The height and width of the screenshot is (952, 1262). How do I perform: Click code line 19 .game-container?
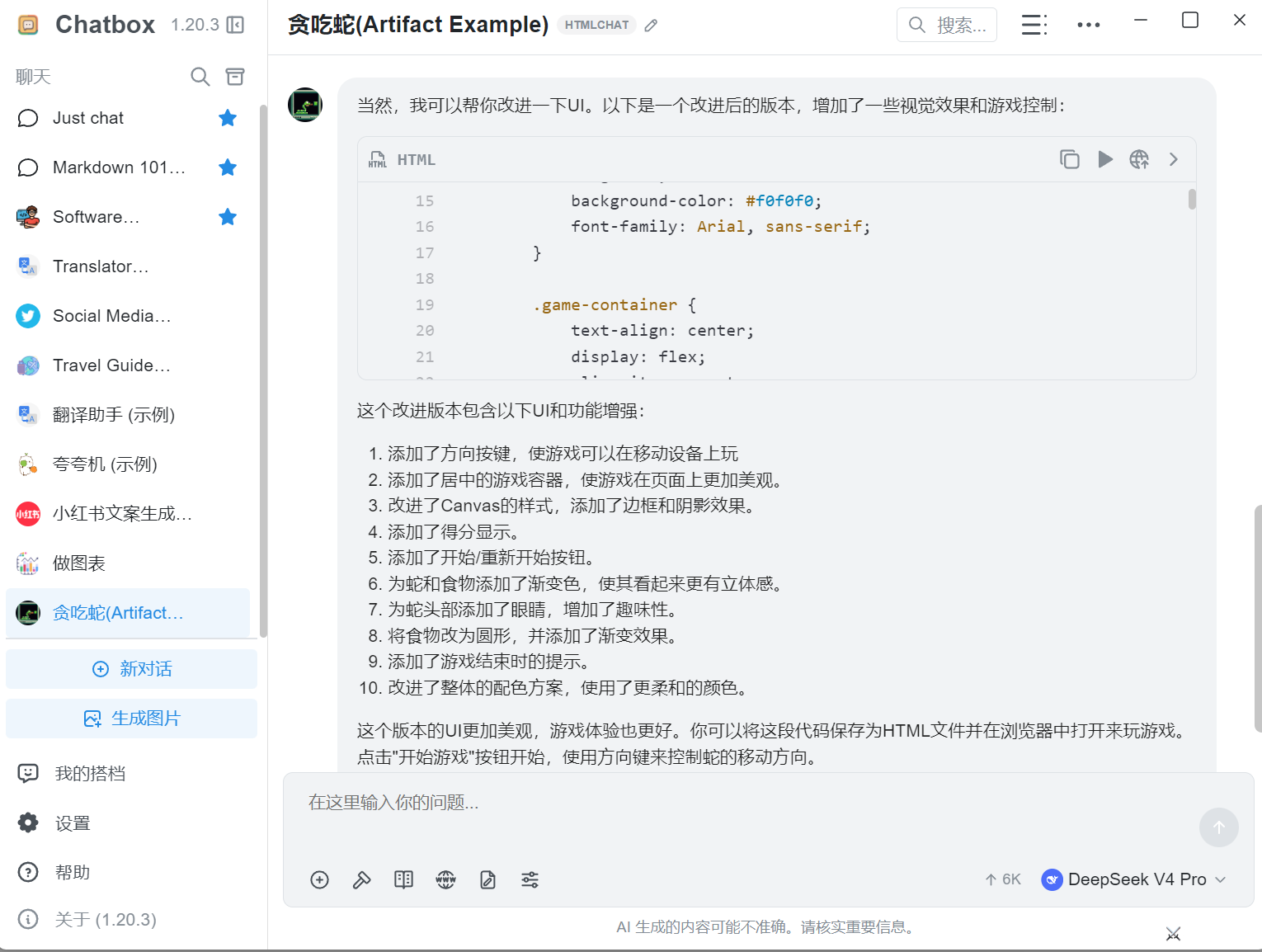(x=615, y=304)
